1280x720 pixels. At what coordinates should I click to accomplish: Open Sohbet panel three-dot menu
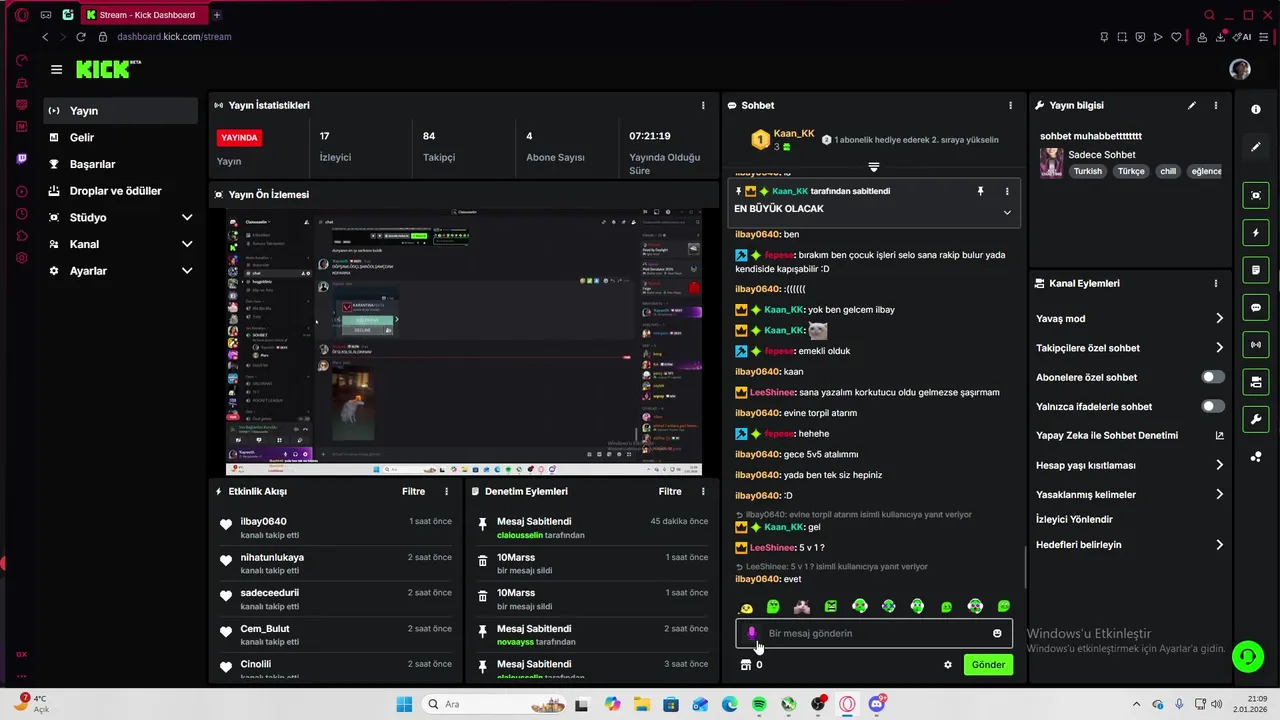point(1010,105)
